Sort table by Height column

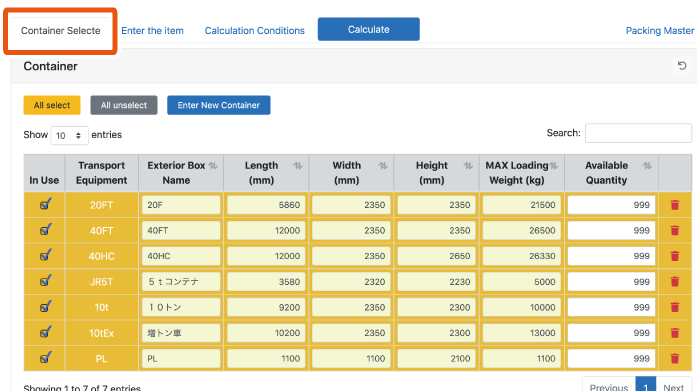coord(468,166)
